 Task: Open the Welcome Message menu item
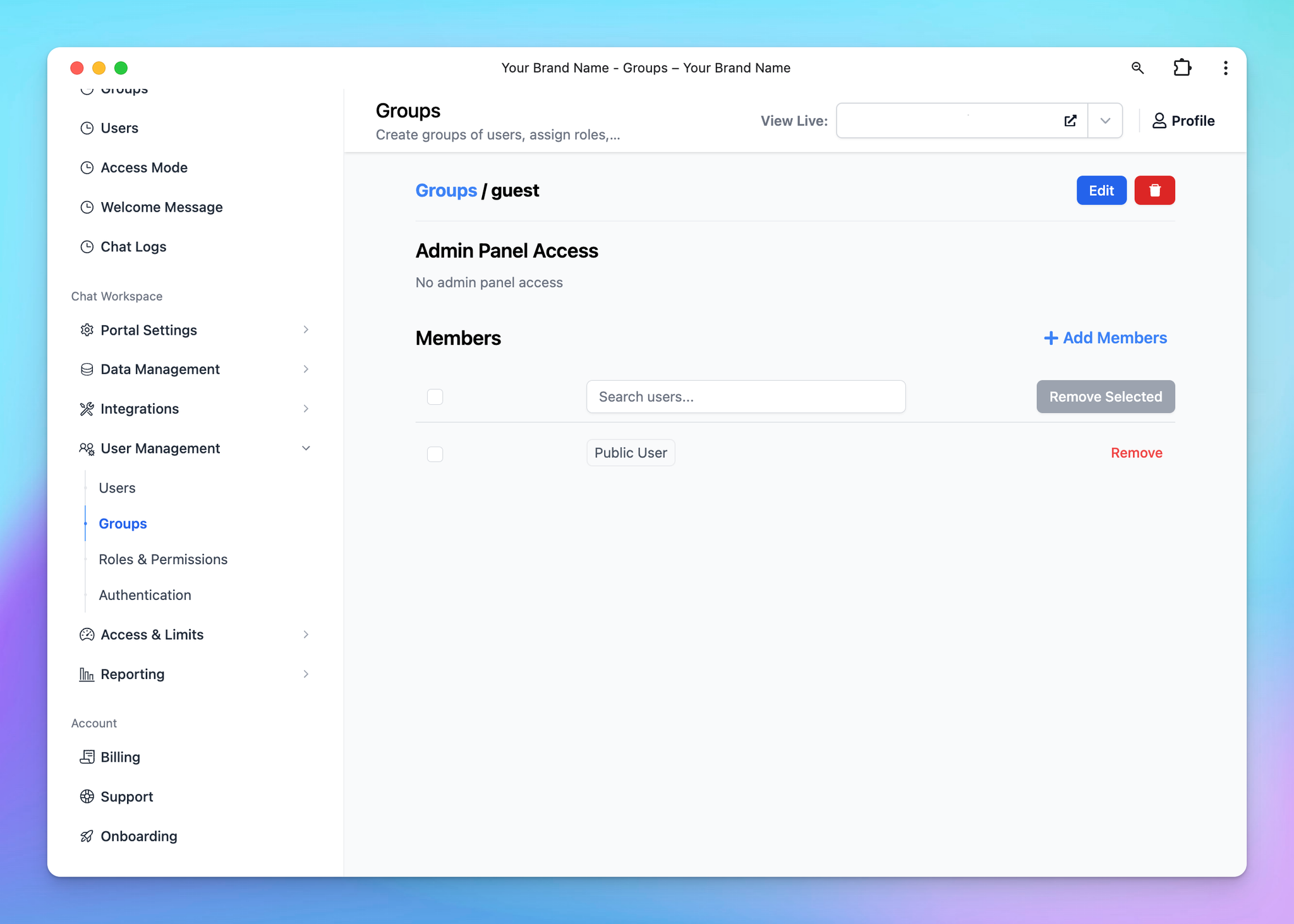tap(162, 207)
